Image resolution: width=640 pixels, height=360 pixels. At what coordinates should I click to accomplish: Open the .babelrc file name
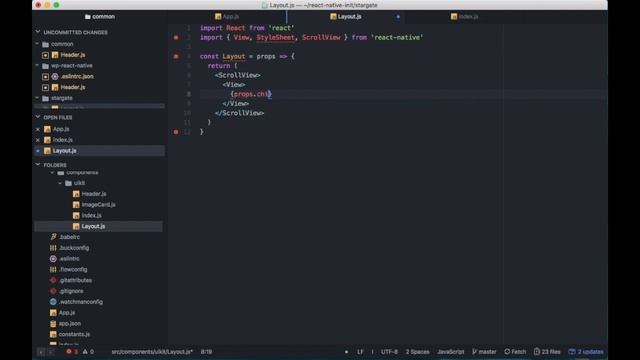pyautogui.click(x=69, y=237)
